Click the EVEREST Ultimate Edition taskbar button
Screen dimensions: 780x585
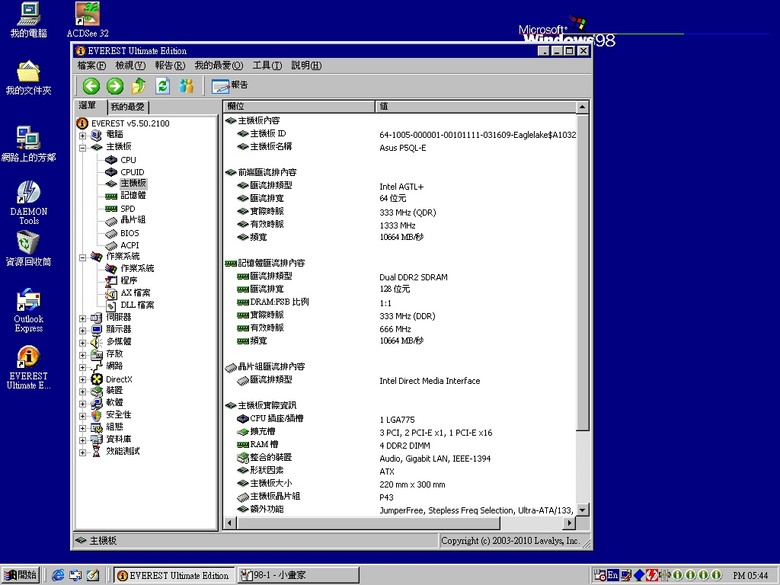174,575
